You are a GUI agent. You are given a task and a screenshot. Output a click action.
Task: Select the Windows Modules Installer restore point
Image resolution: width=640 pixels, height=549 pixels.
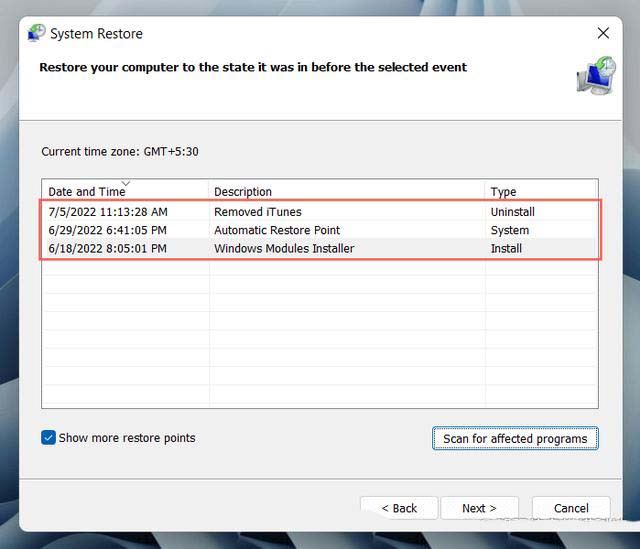pyautogui.click(x=284, y=248)
